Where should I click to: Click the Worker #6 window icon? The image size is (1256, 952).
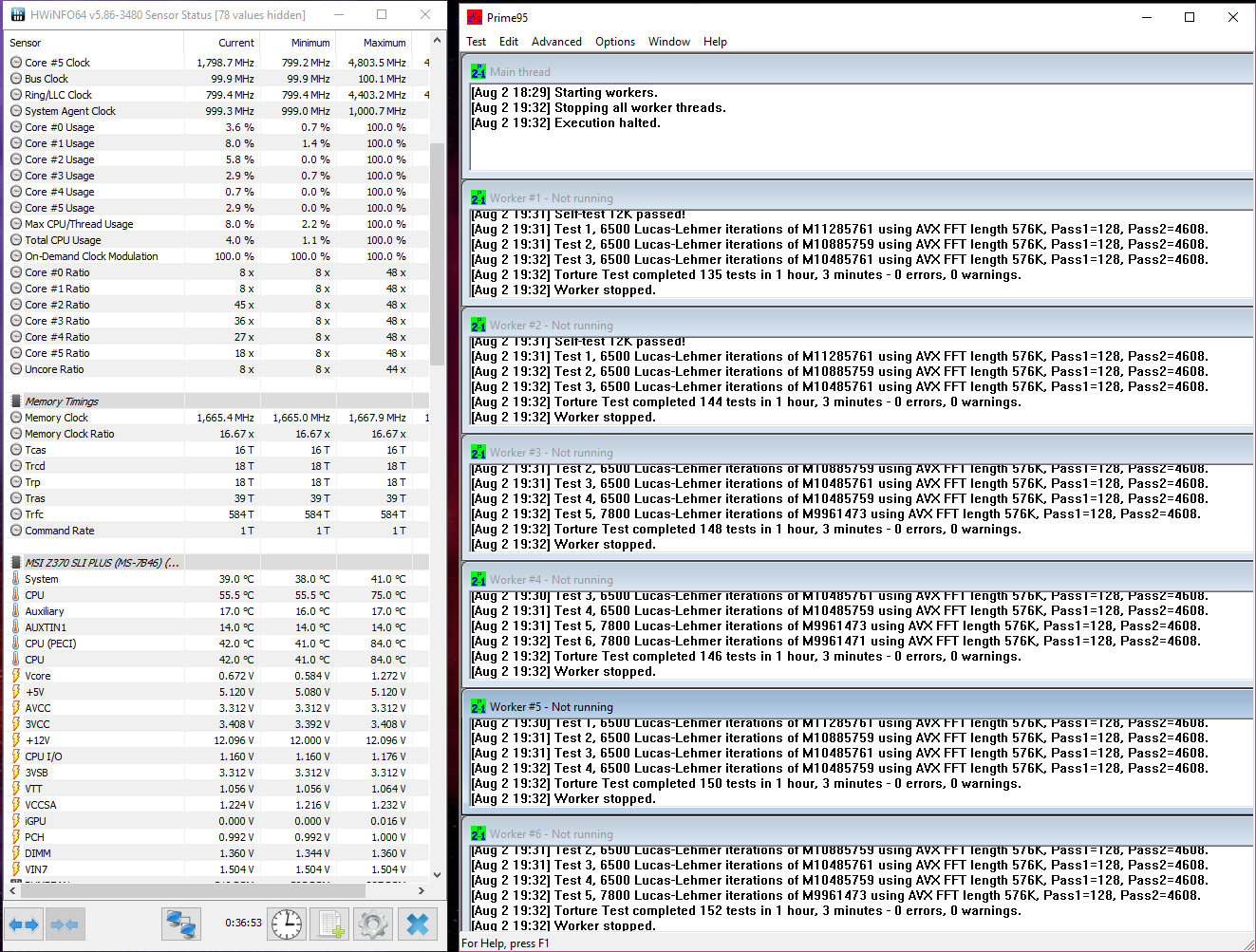[478, 833]
